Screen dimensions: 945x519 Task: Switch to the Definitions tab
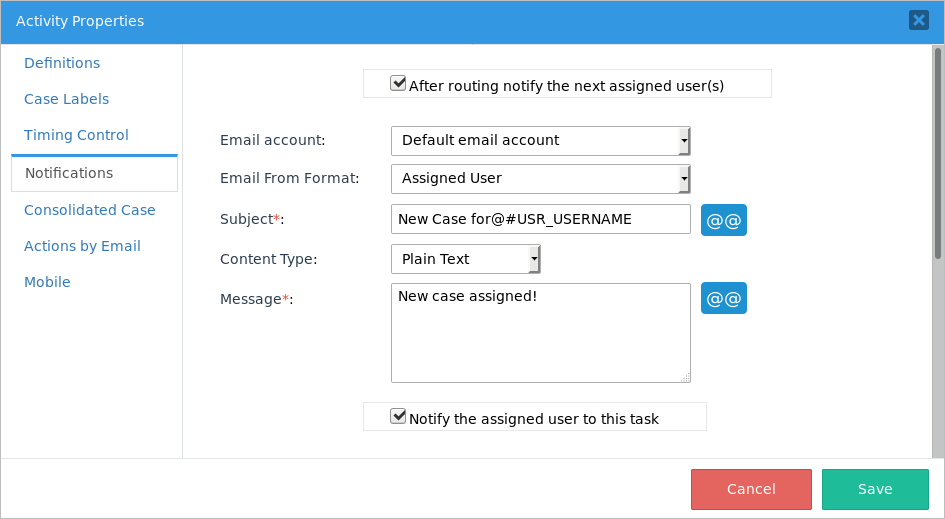(x=62, y=63)
